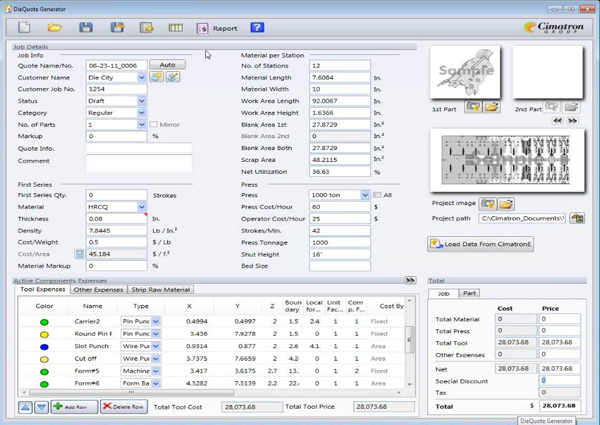Click the Customer Job No. field
600x425 pixels.
[x=116, y=89]
